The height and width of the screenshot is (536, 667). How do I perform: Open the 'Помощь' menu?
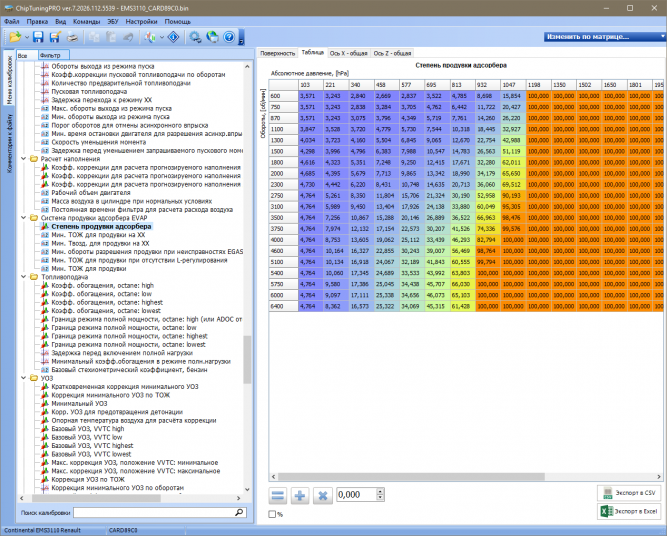(177, 21)
